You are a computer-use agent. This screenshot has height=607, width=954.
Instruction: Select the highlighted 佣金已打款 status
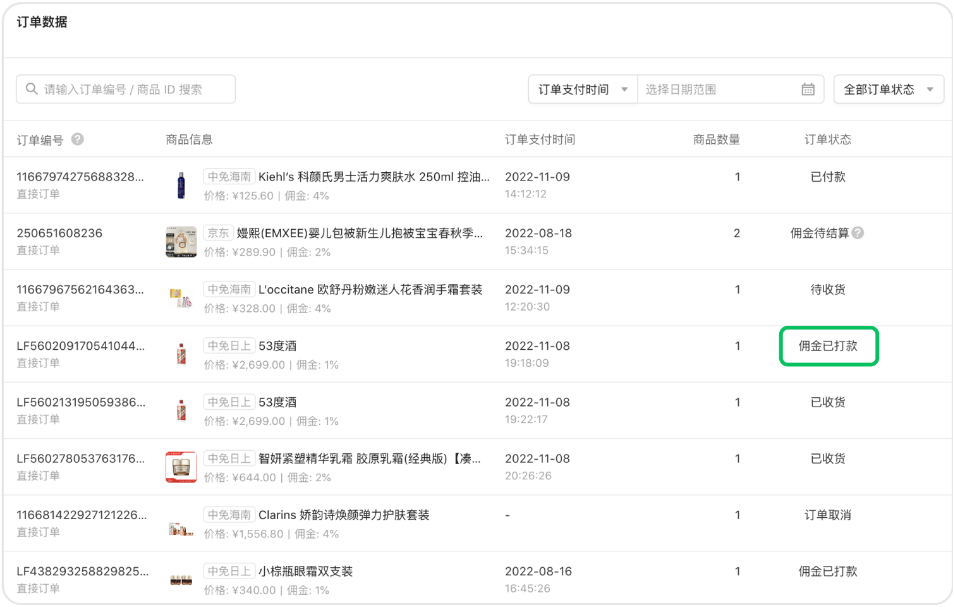point(828,346)
